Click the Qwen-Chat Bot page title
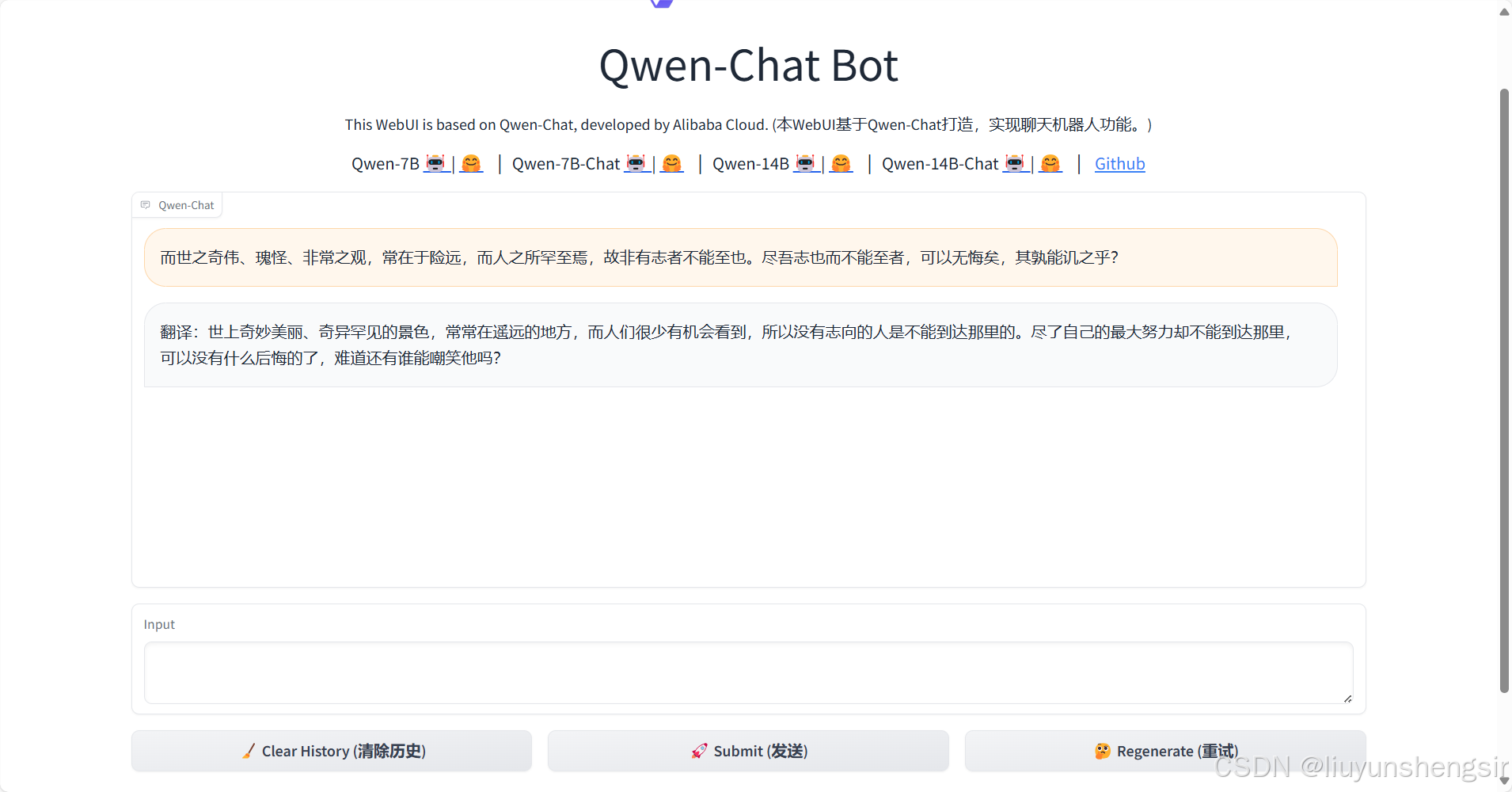The height and width of the screenshot is (792, 1512). click(x=748, y=65)
